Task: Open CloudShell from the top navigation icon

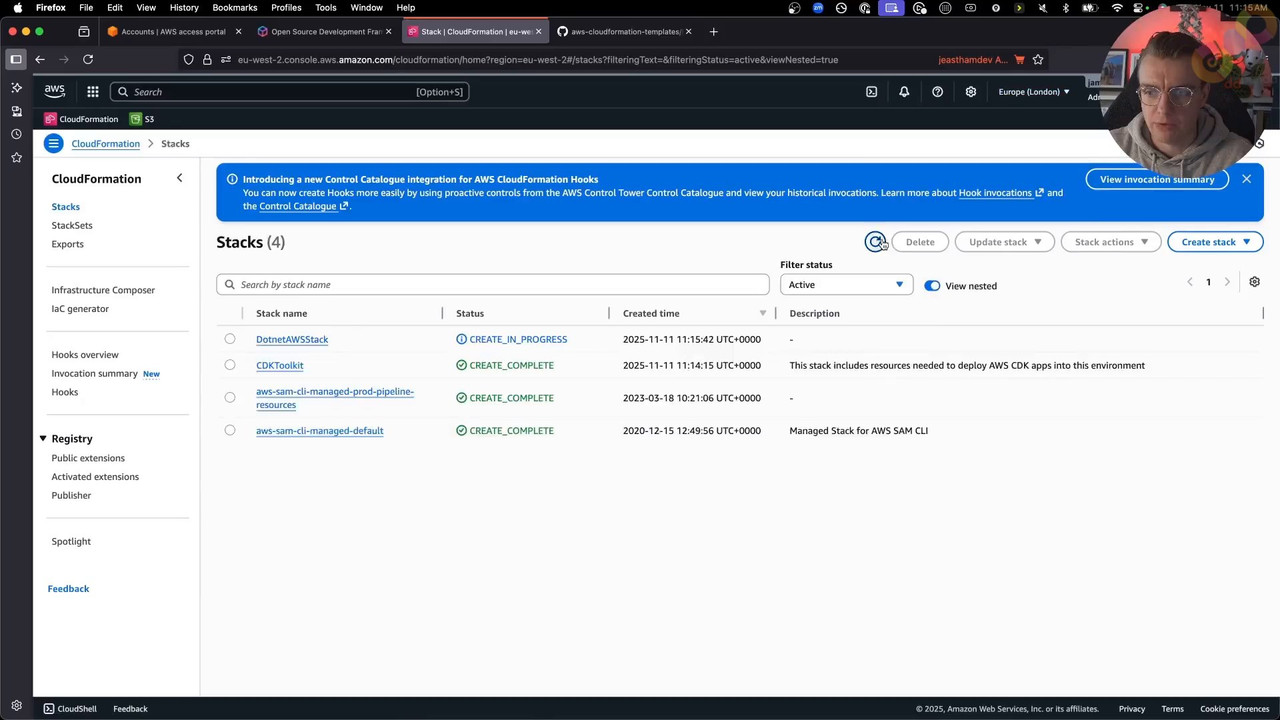Action: pyautogui.click(x=871, y=92)
